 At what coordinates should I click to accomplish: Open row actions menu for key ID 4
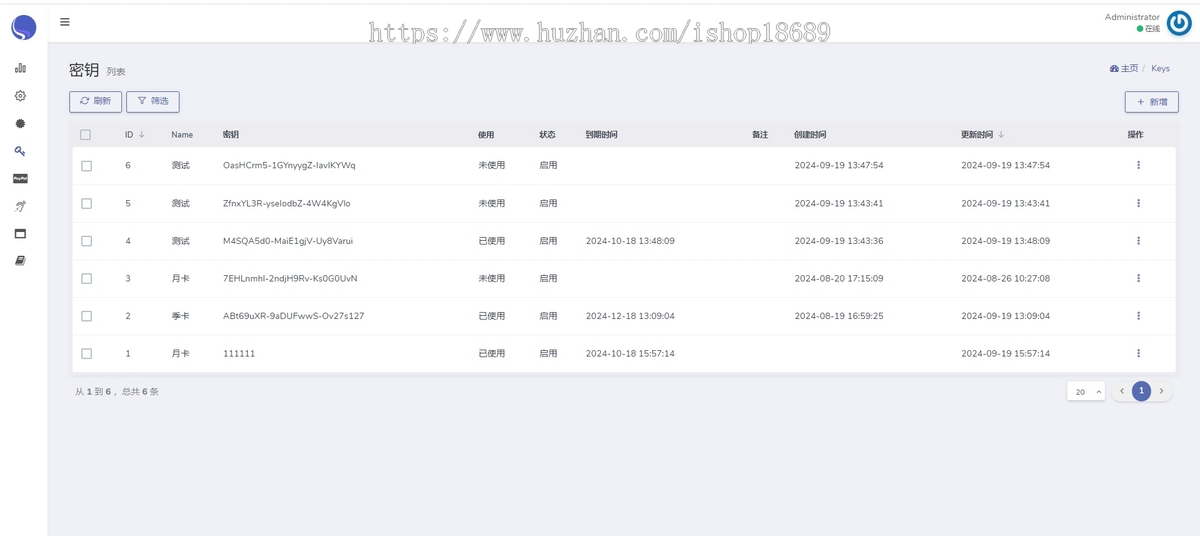point(1138,241)
